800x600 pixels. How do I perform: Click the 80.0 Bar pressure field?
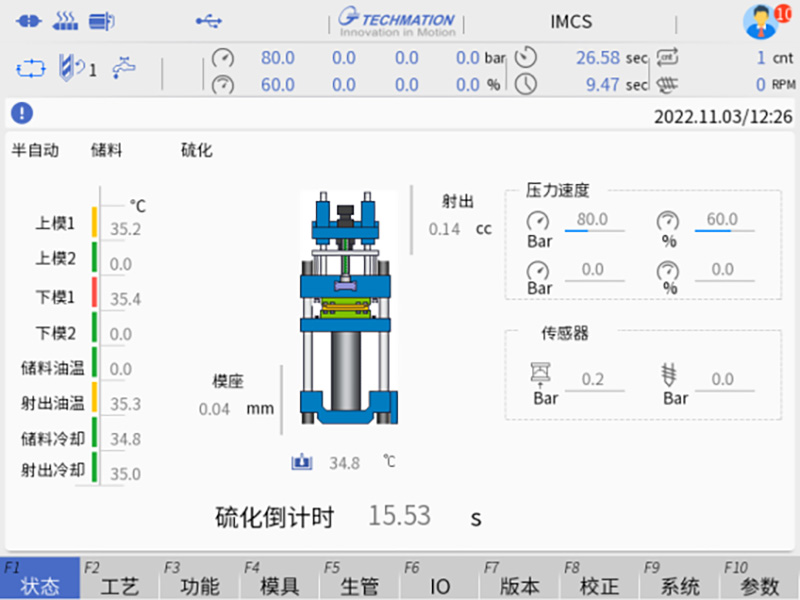point(593,220)
